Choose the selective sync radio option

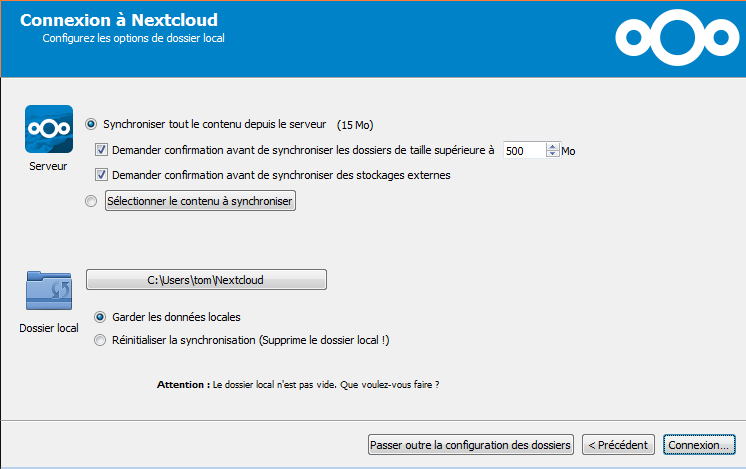(92, 201)
